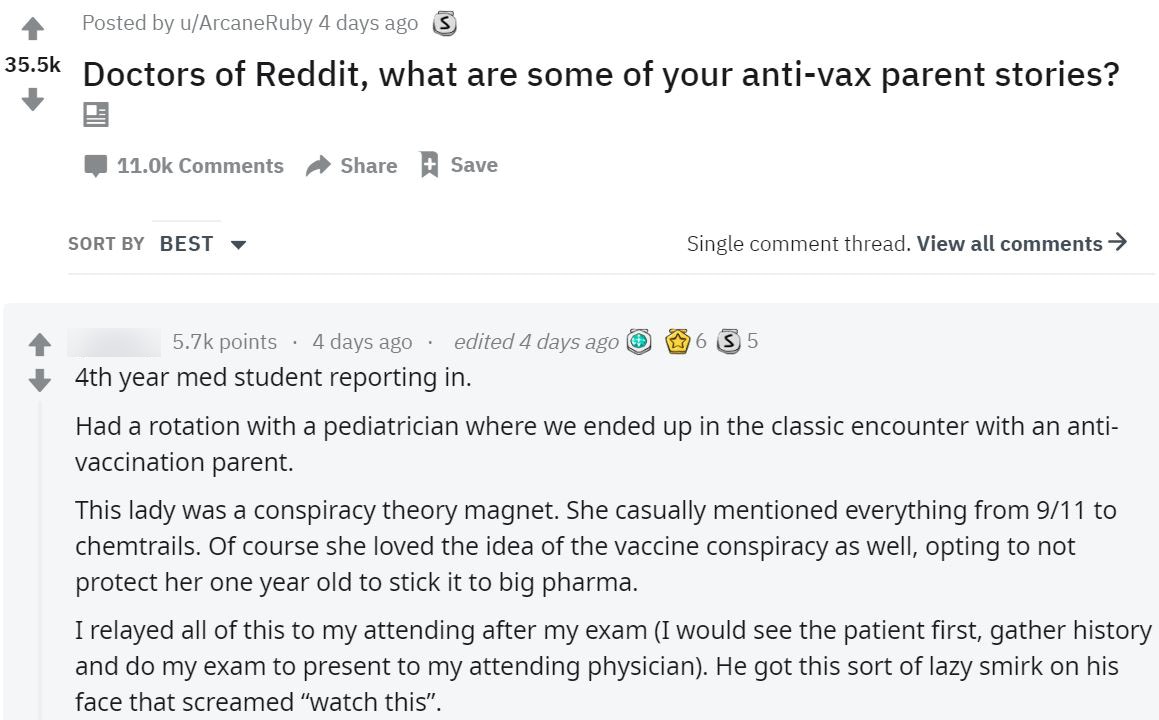
Task: Click the platinum award on the comment
Action: coord(638,342)
